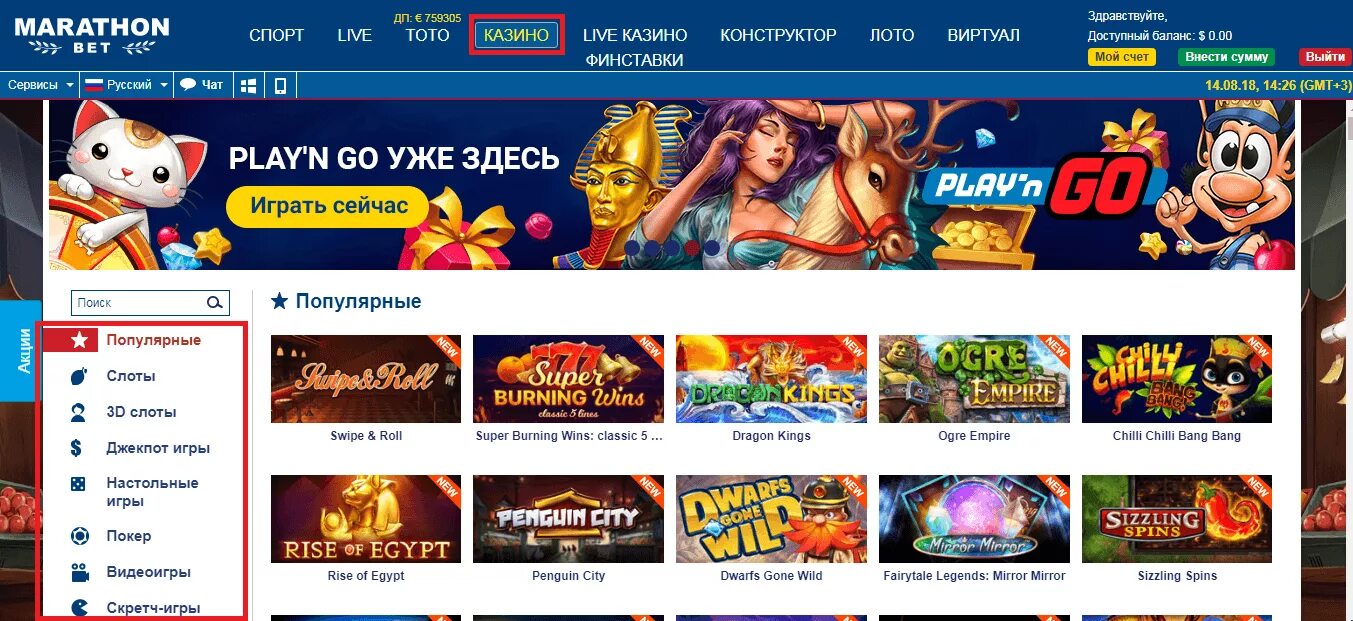Open the mobile version phone icon

click(x=281, y=86)
